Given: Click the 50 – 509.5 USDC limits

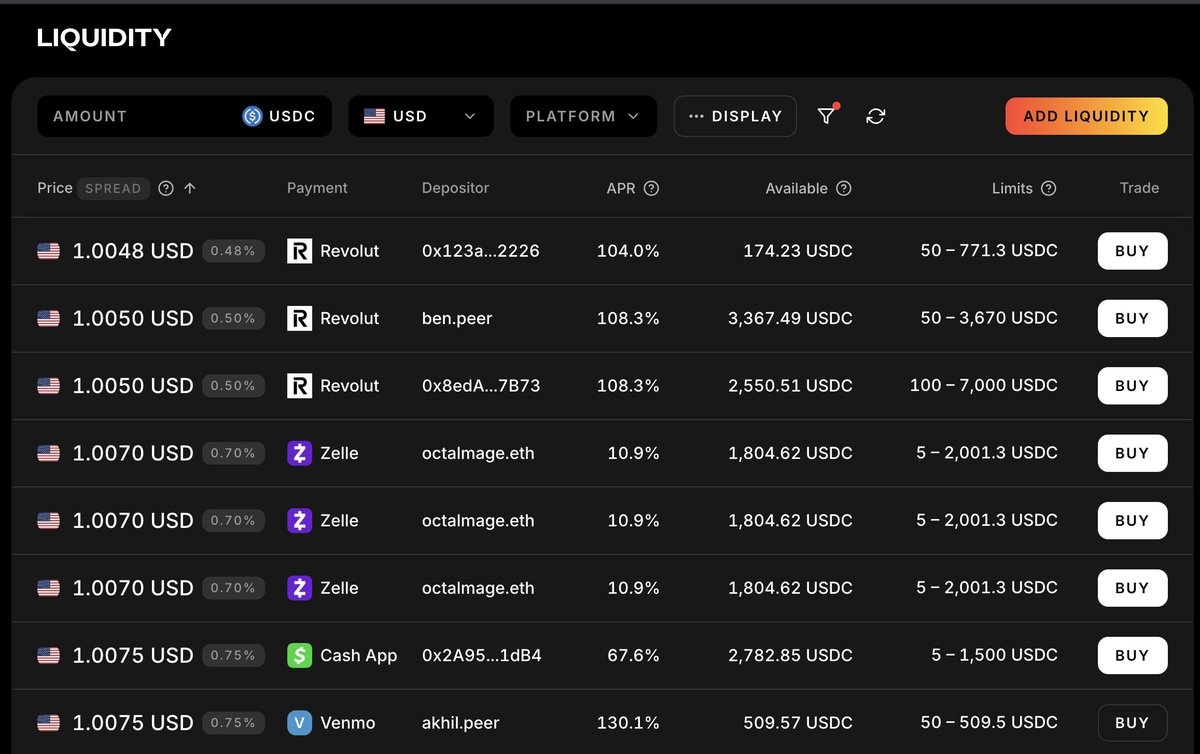Looking at the screenshot, I should (989, 722).
